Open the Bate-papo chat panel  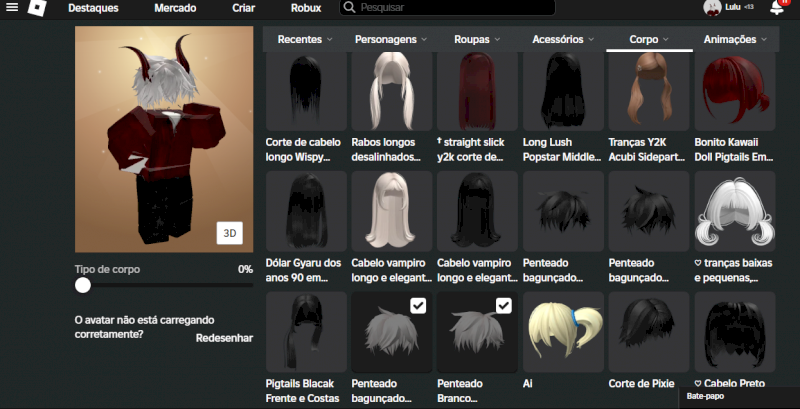(x=739, y=396)
